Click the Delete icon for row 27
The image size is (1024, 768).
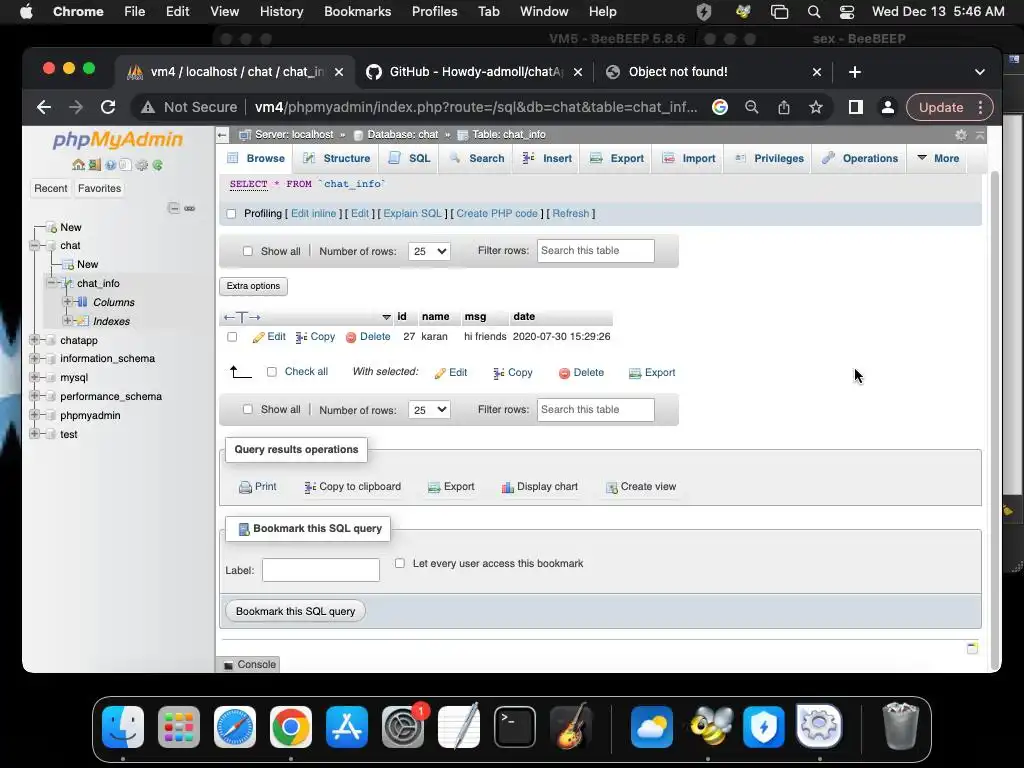click(351, 337)
